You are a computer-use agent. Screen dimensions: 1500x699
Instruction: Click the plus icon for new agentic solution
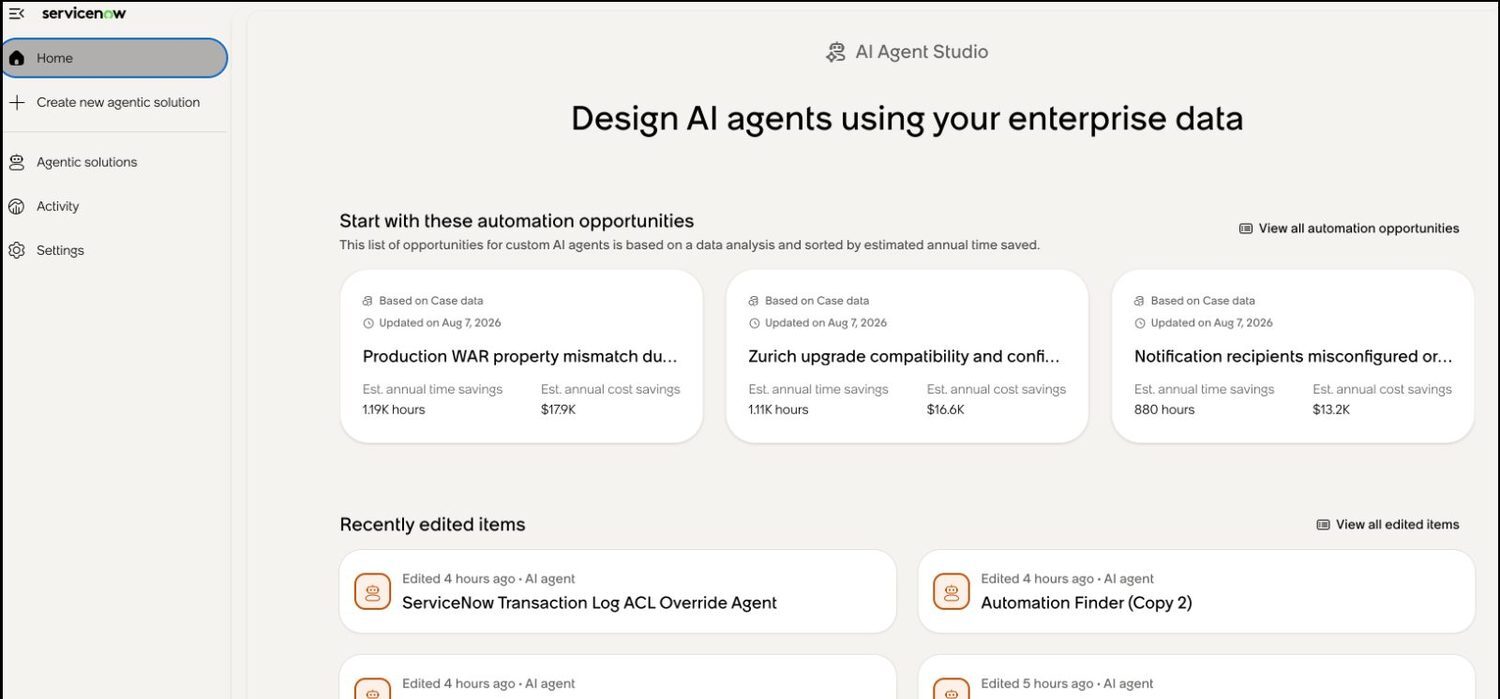(16, 102)
